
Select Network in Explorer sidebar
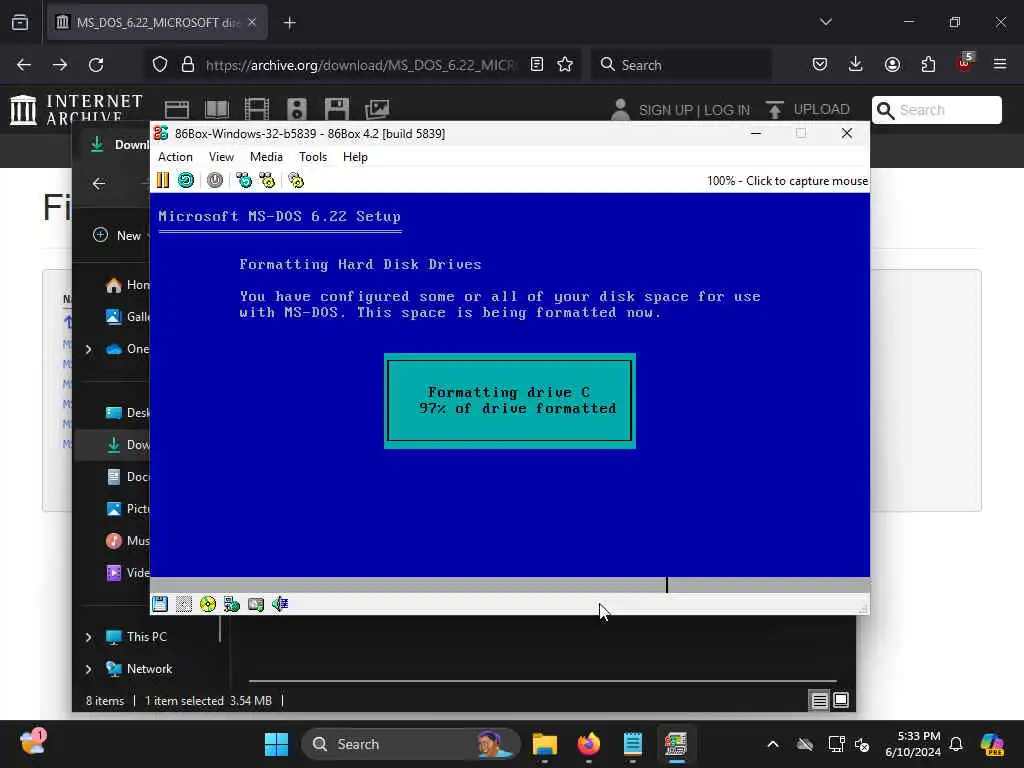click(x=139, y=669)
